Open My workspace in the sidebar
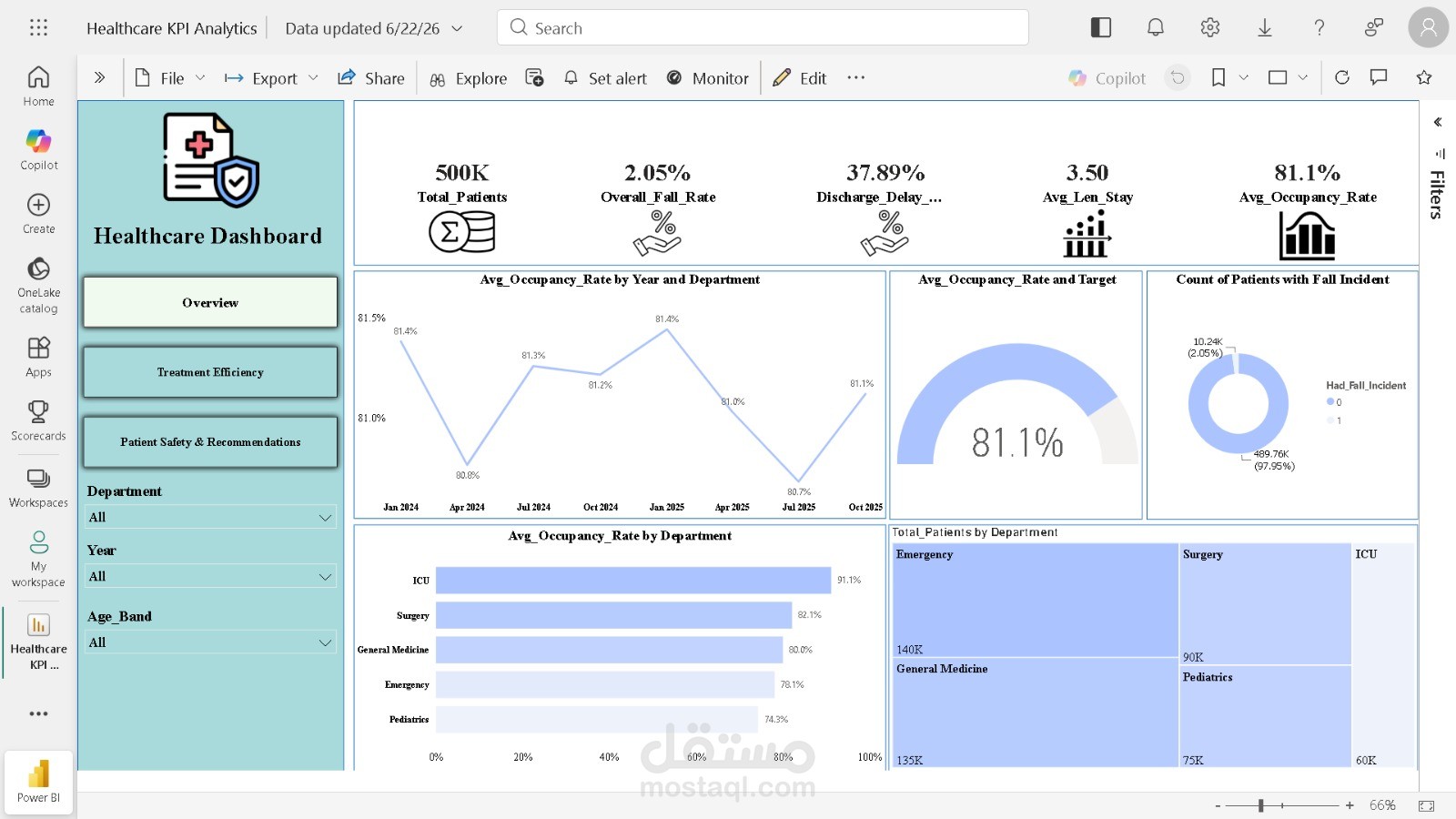The height and width of the screenshot is (819, 1456). click(x=38, y=559)
